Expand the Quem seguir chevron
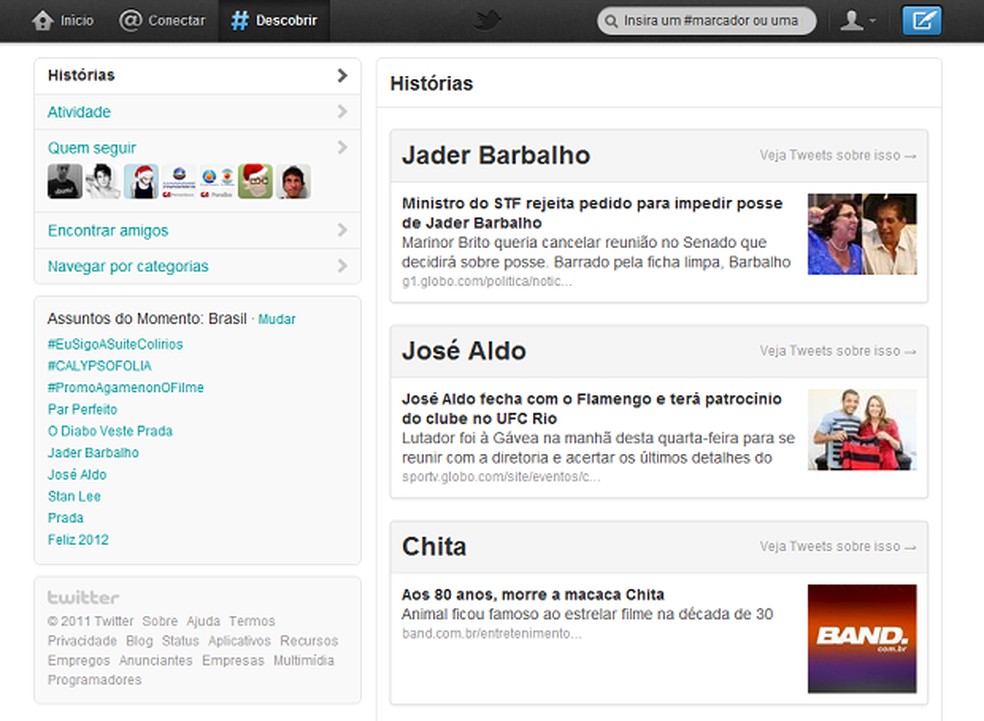The height and width of the screenshot is (721, 984). pos(342,147)
